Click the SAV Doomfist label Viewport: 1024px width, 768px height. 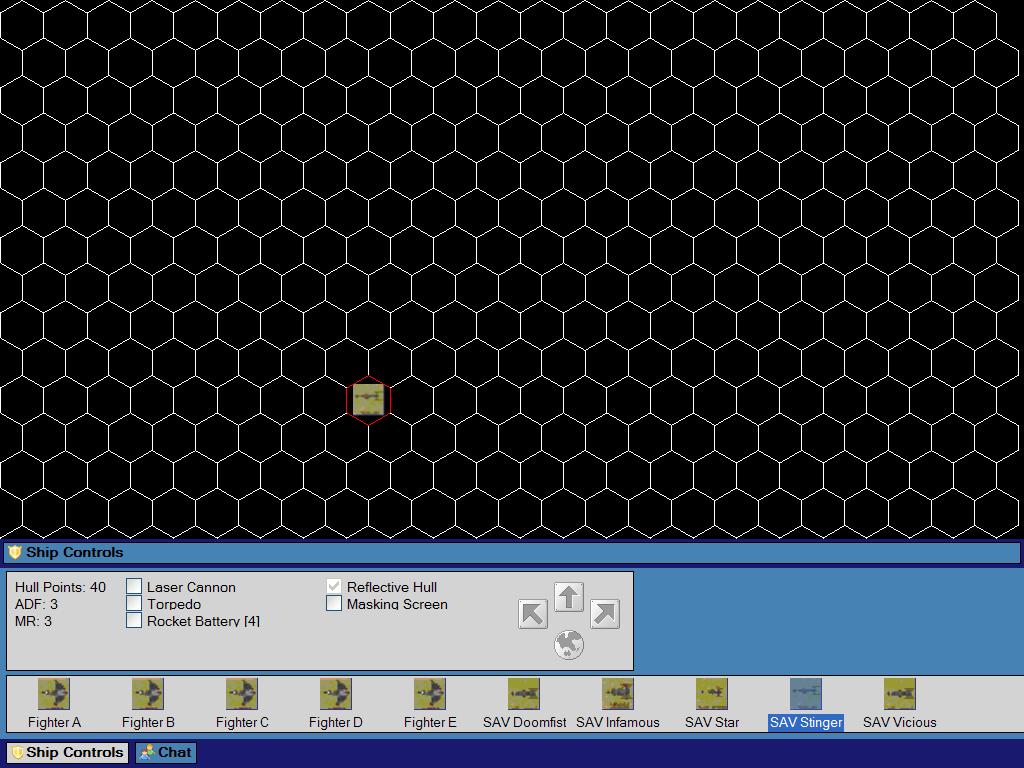coord(524,722)
